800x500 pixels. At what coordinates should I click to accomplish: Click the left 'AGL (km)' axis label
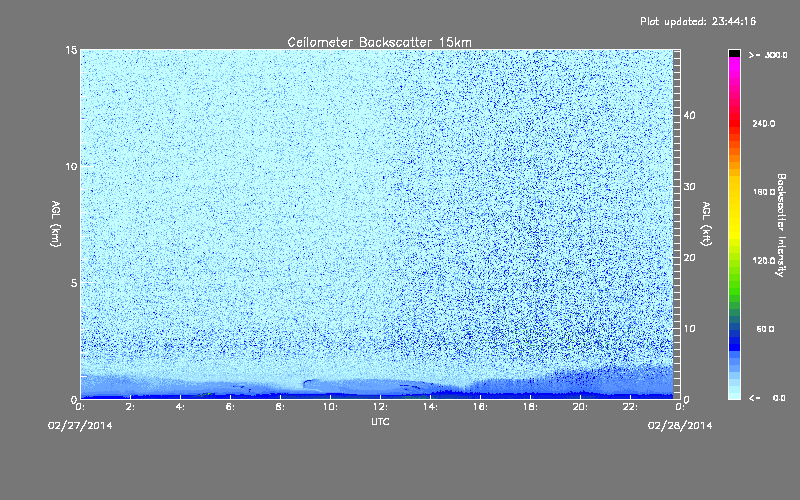click(x=56, y=223)
